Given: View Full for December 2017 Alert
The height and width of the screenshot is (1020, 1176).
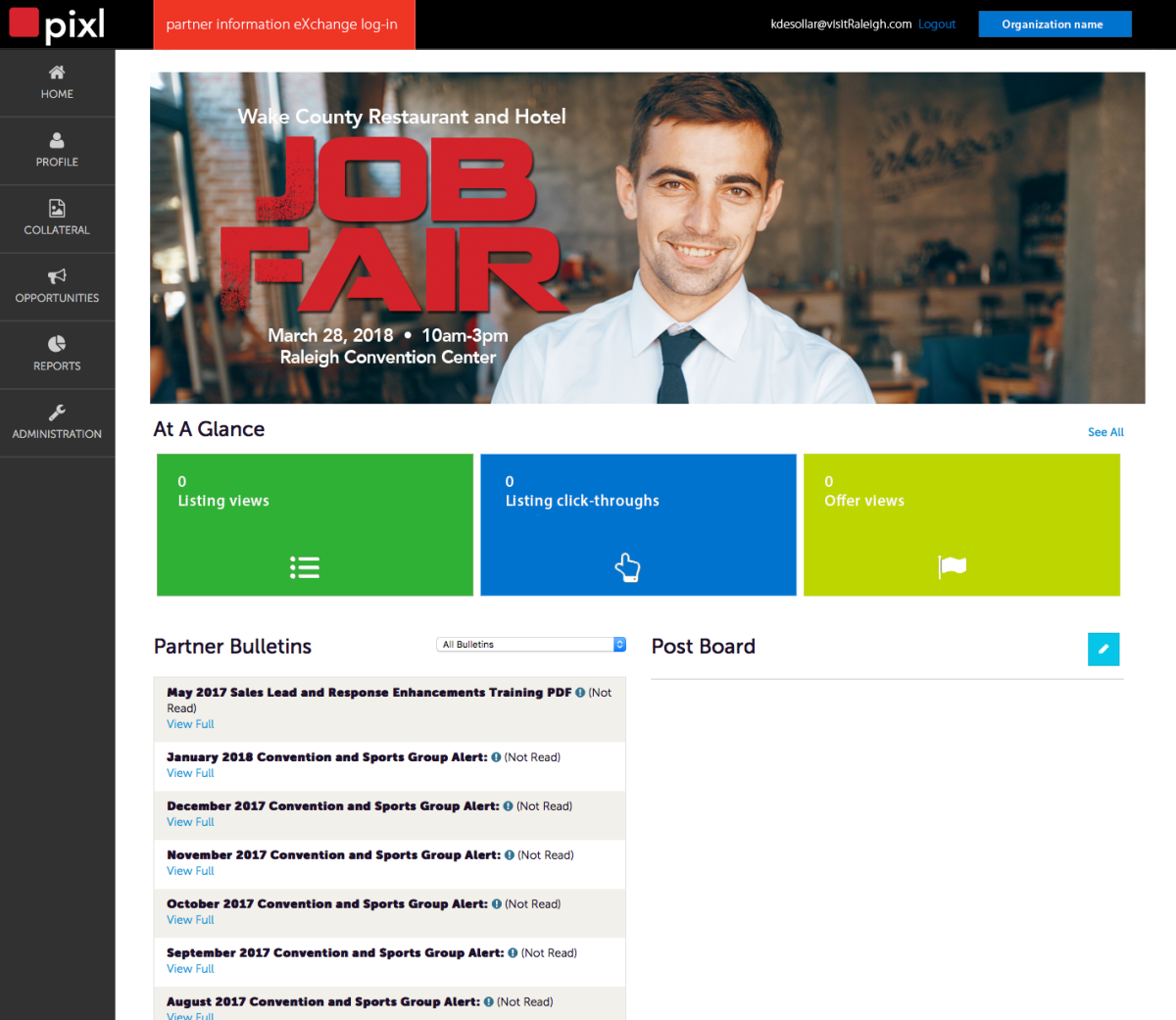Looking at the screenshot, I should pyautogui.click(x=190, y=822).
